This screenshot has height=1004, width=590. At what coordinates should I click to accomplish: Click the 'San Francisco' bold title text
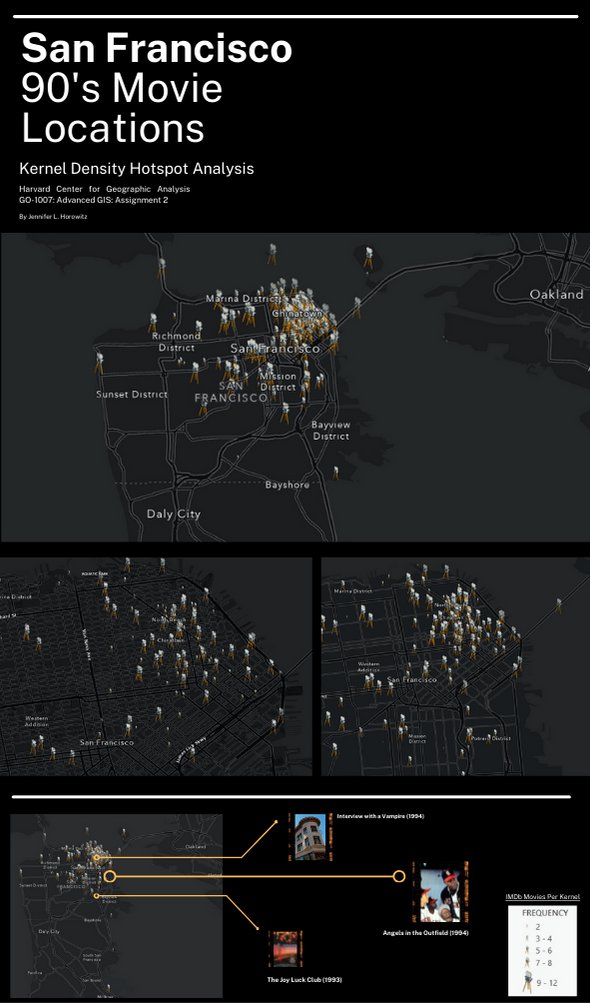coord(157,48)
